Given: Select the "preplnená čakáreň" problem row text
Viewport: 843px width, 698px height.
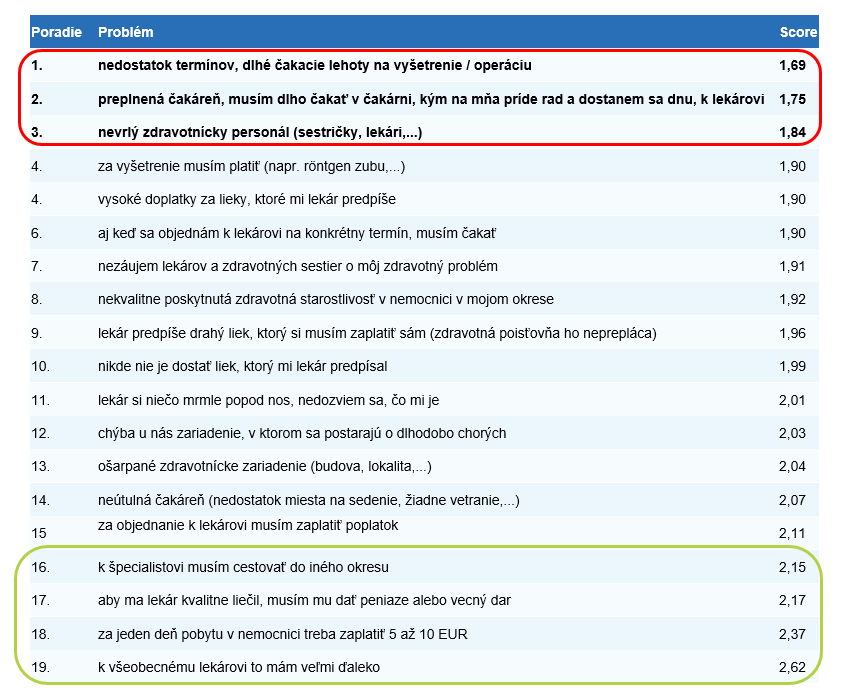Looking at the screenshot, I should [431, 99].
